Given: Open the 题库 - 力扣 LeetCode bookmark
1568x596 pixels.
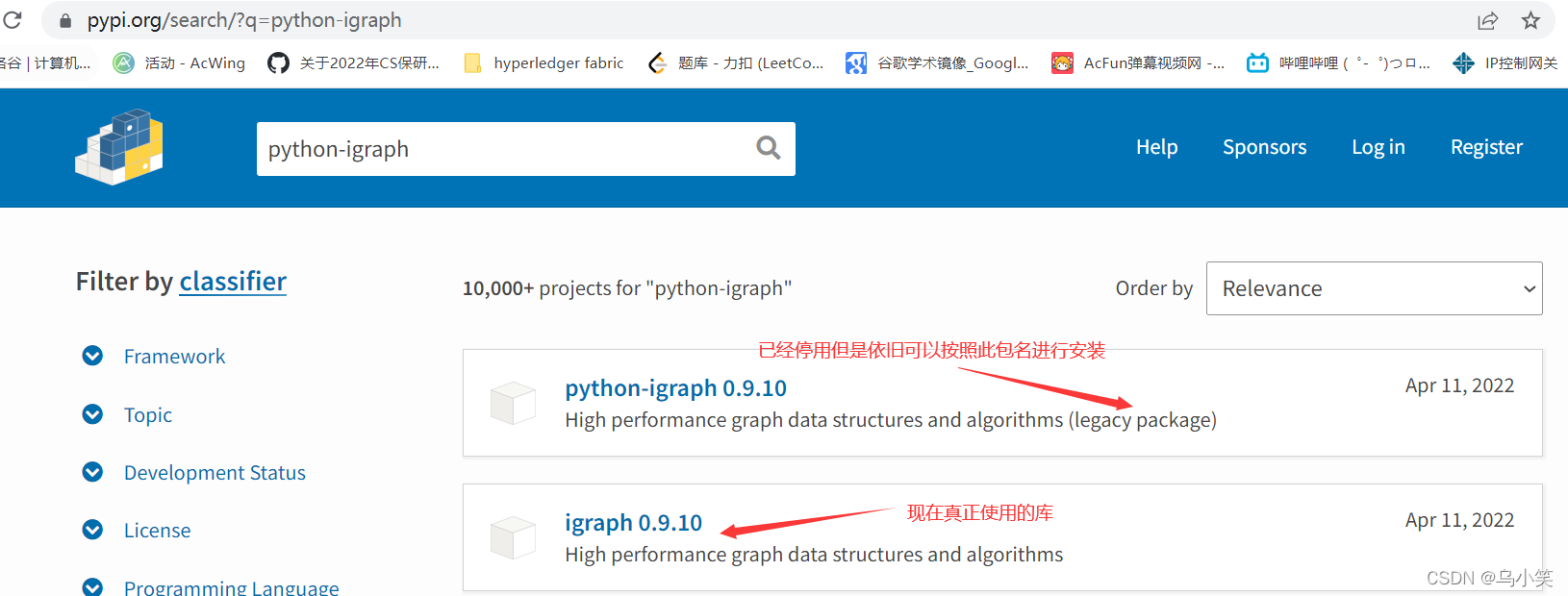Looking at the screenshot, I should (x=736, y=63).
